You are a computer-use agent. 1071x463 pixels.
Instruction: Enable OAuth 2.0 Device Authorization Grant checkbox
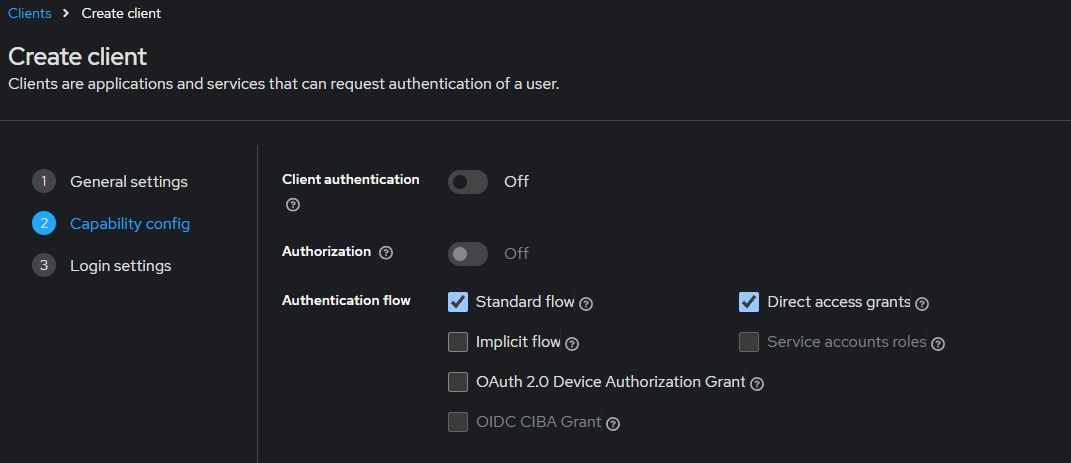(x=458, y=382)
